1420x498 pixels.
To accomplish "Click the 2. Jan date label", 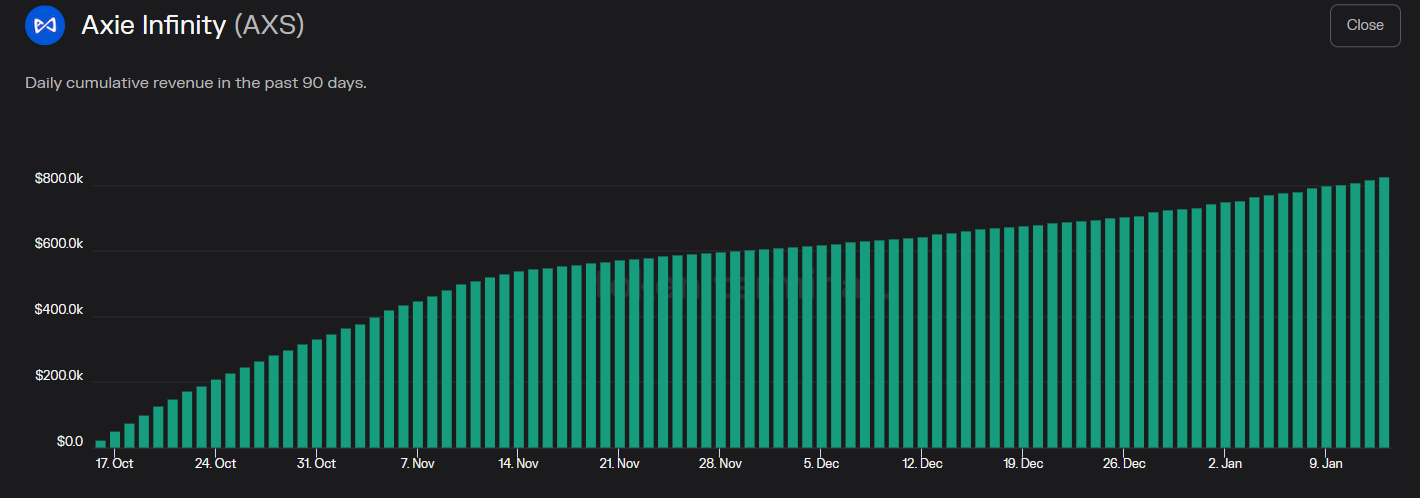I will point(1225,464).
